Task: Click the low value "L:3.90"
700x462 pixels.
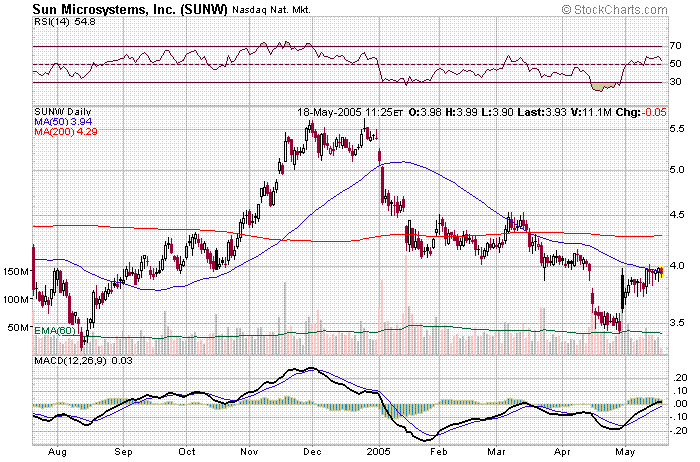Action: coord(497,112)
